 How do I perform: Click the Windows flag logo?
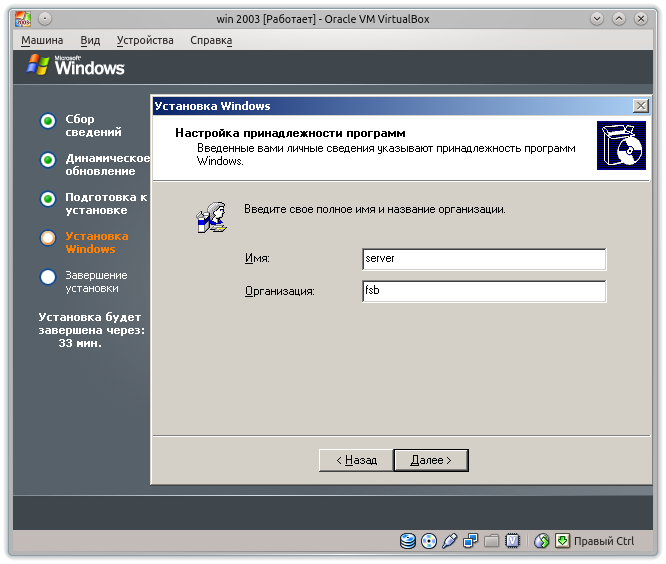click(x=37, y=65)
